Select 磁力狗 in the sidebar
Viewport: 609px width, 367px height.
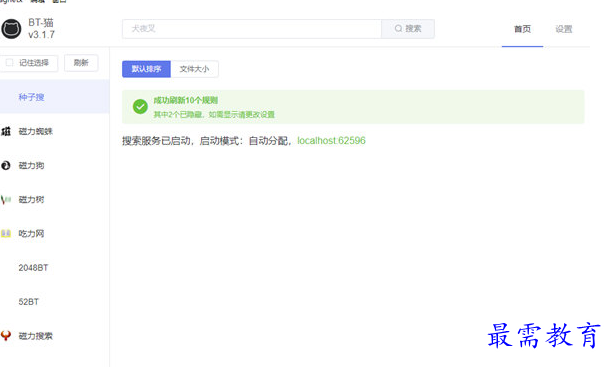coord(54,165)
